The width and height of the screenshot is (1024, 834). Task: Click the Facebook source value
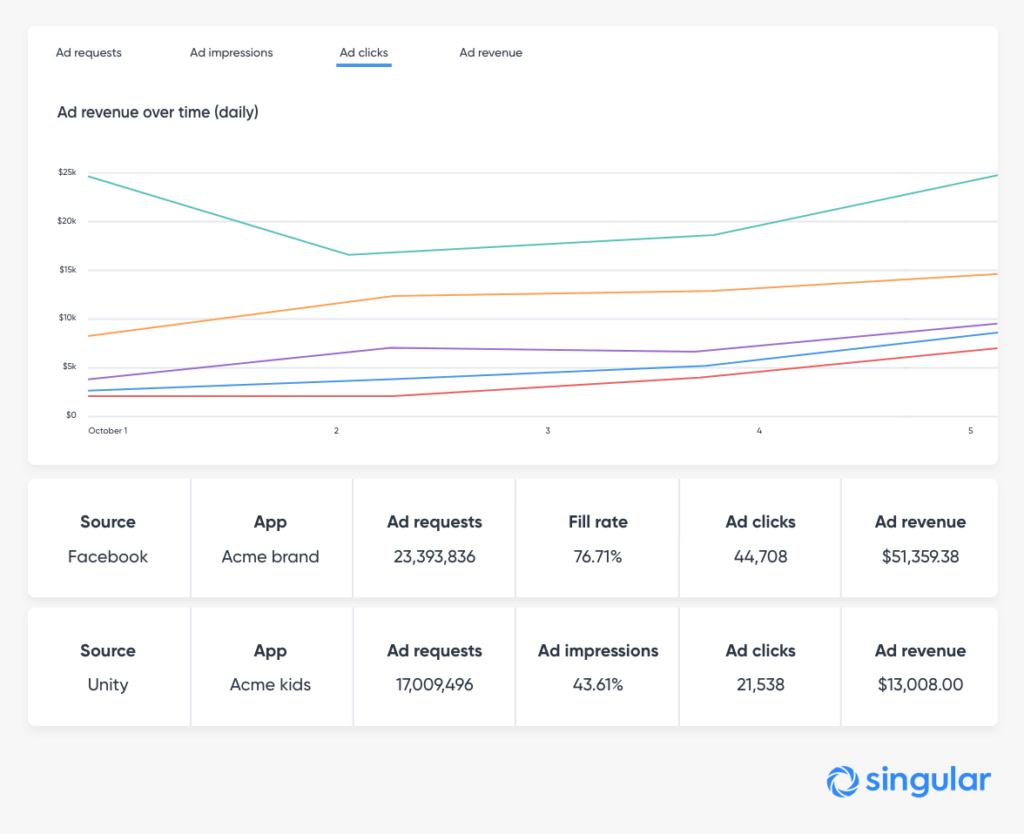(108, 557)
